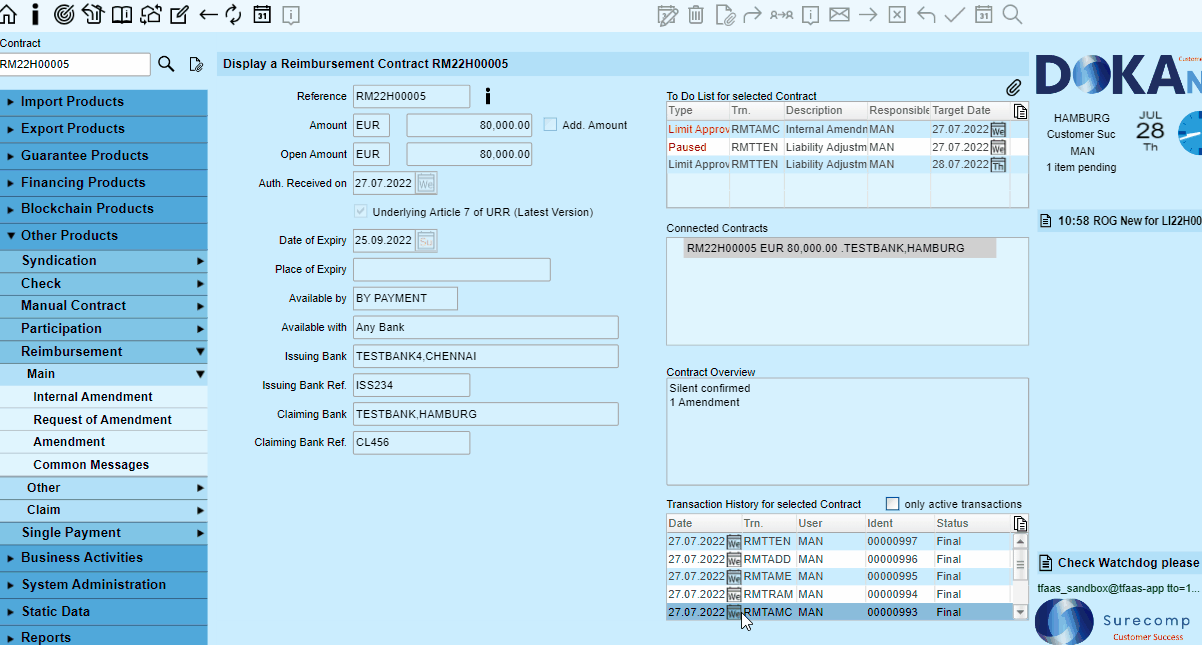
Task: Select the Amendment menu item
Action: [104, 442]
